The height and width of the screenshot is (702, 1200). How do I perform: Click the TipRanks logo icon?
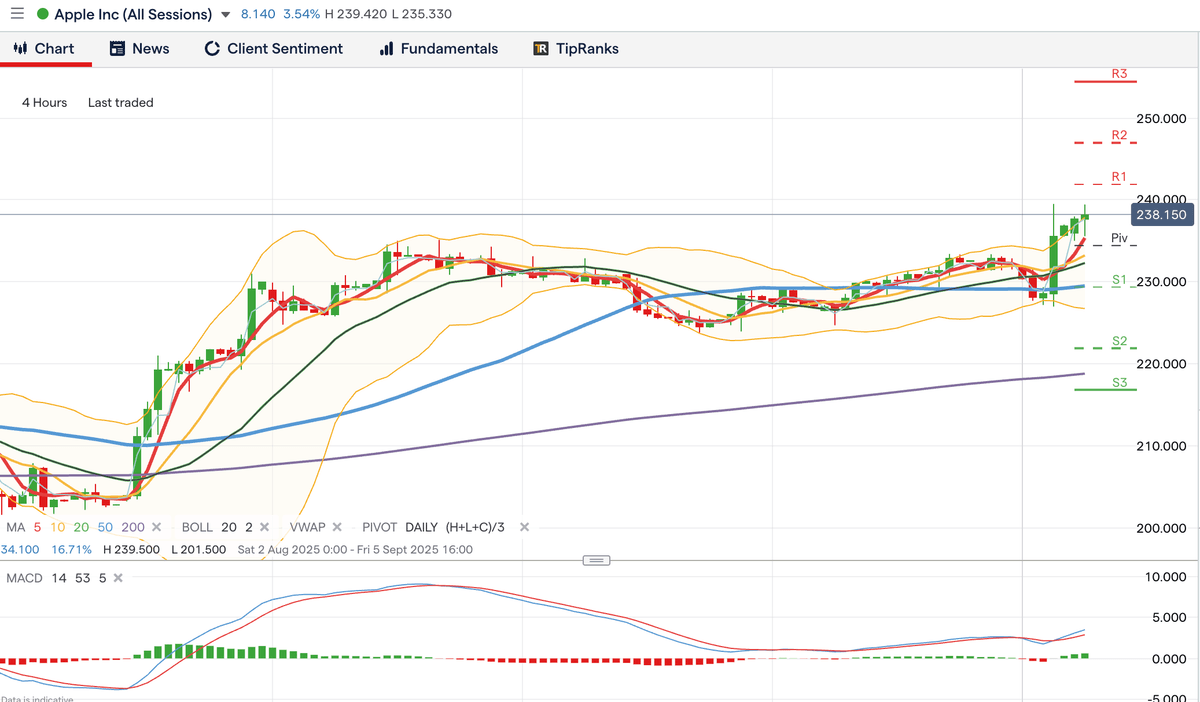tap(541, 48)
